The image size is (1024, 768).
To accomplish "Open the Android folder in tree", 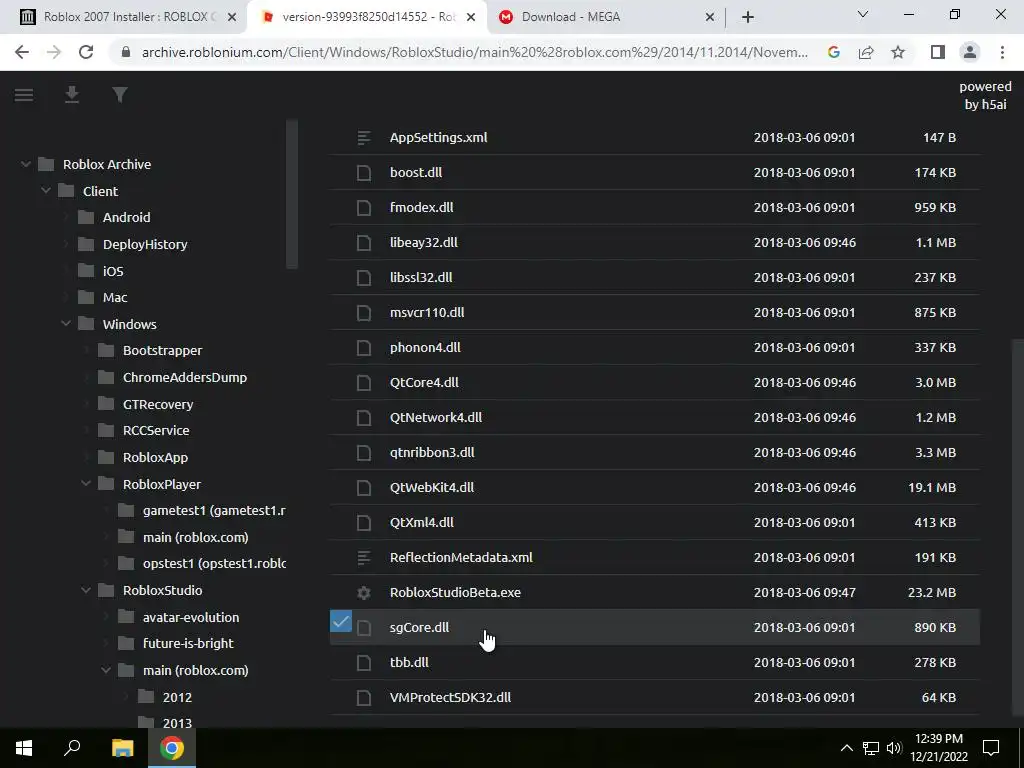I will point(126,217).
